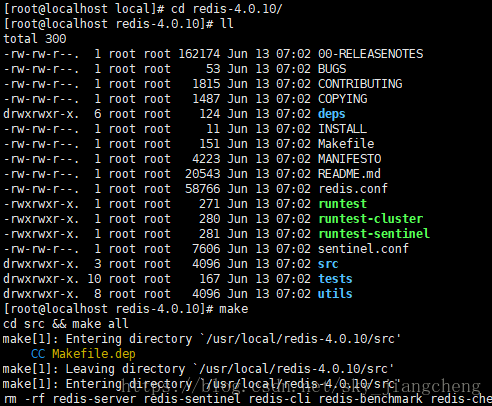Click the link count 10 in tests row

(x=94, y=279)
